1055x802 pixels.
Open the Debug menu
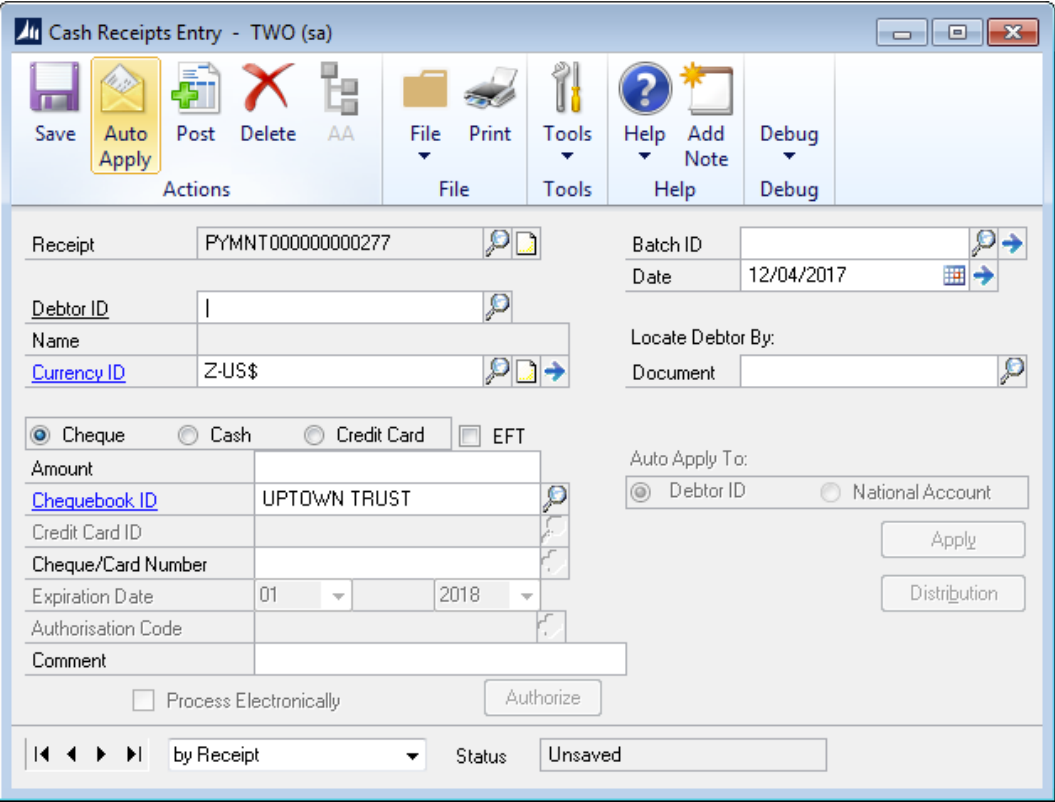[x=788, y=143]
